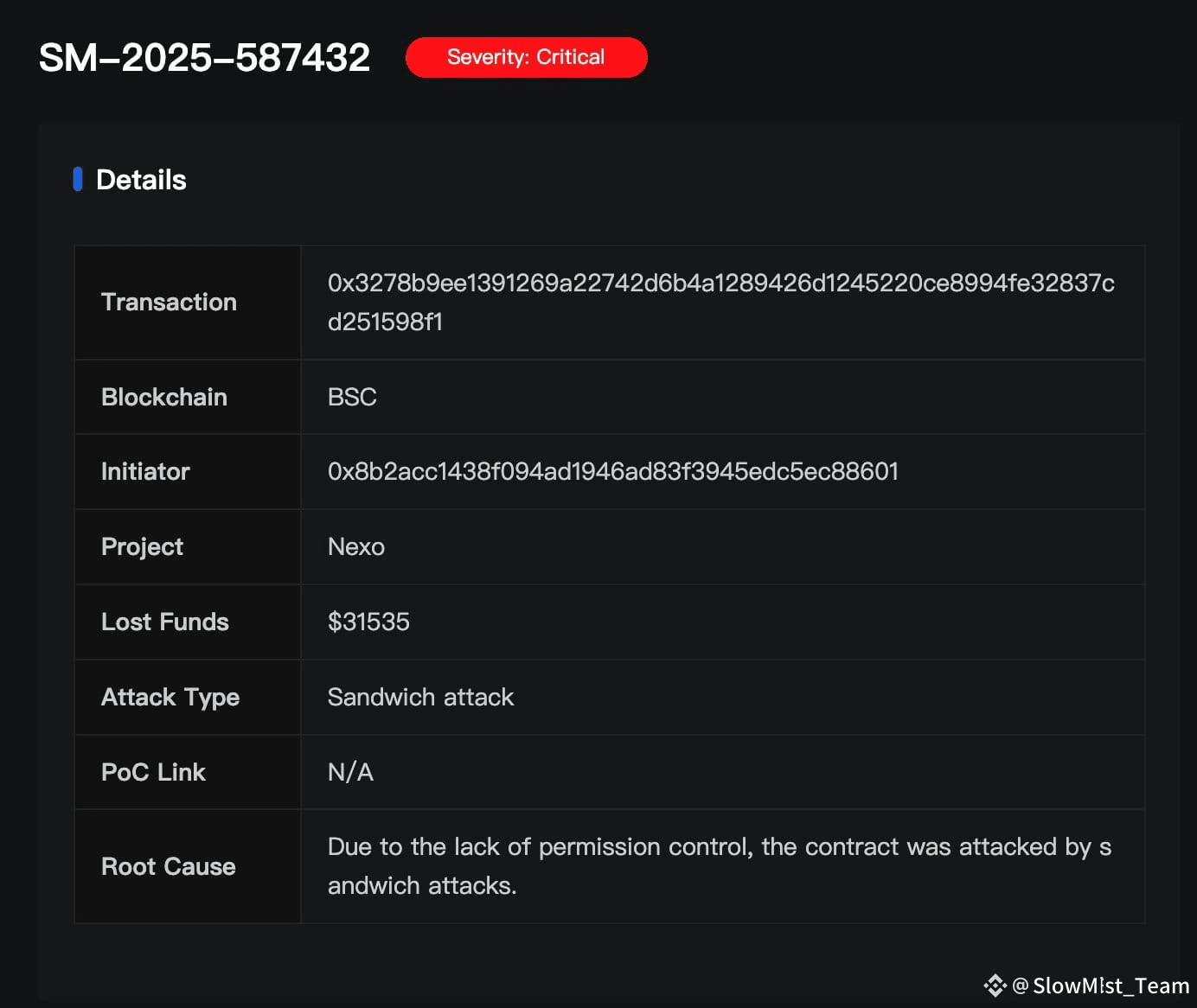Click the Root Cause row label
1197x1008 pixels.
tap(169, 866)
